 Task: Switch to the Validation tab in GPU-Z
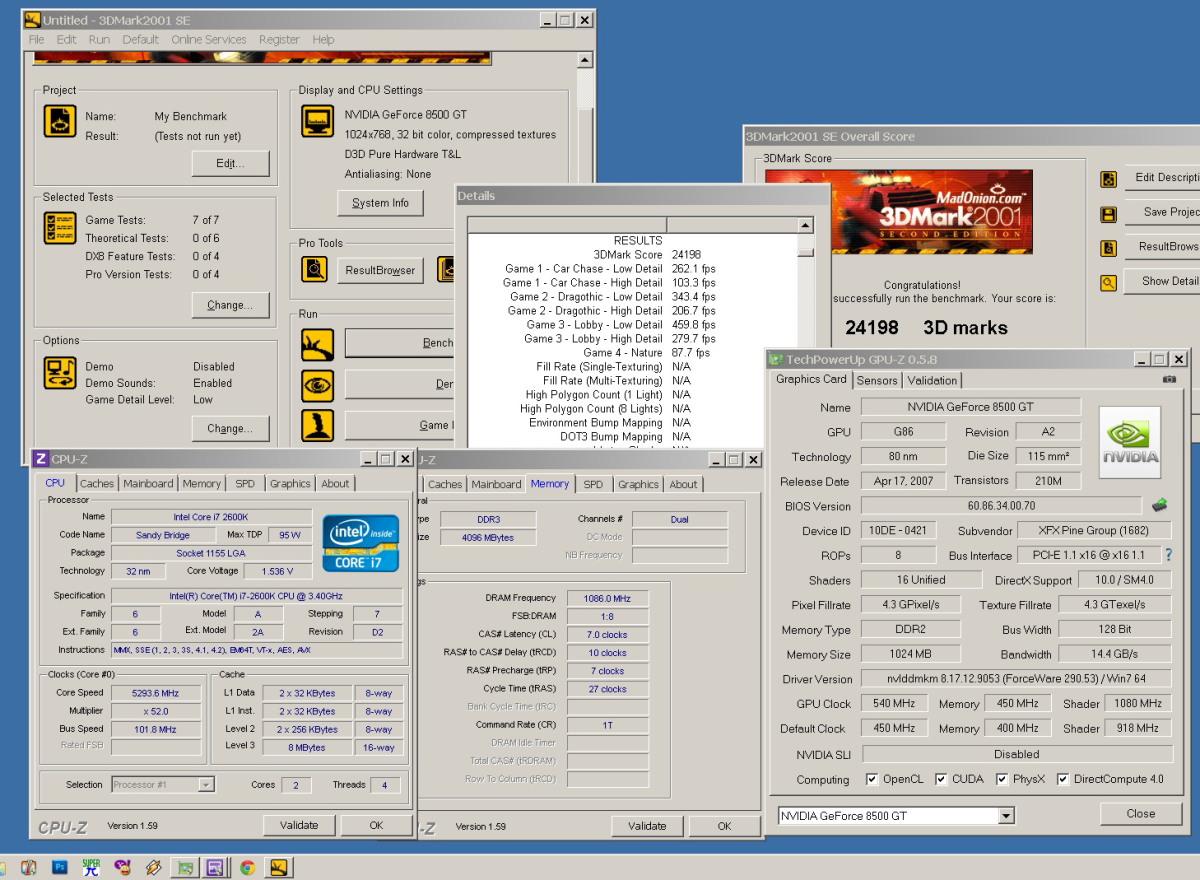(932, 380)
